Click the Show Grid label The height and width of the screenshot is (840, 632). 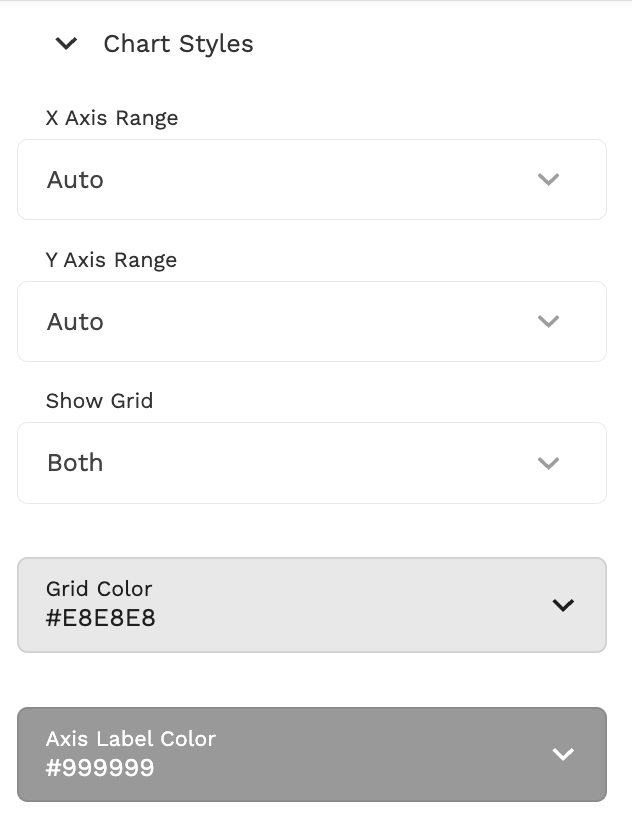point(99,401)
